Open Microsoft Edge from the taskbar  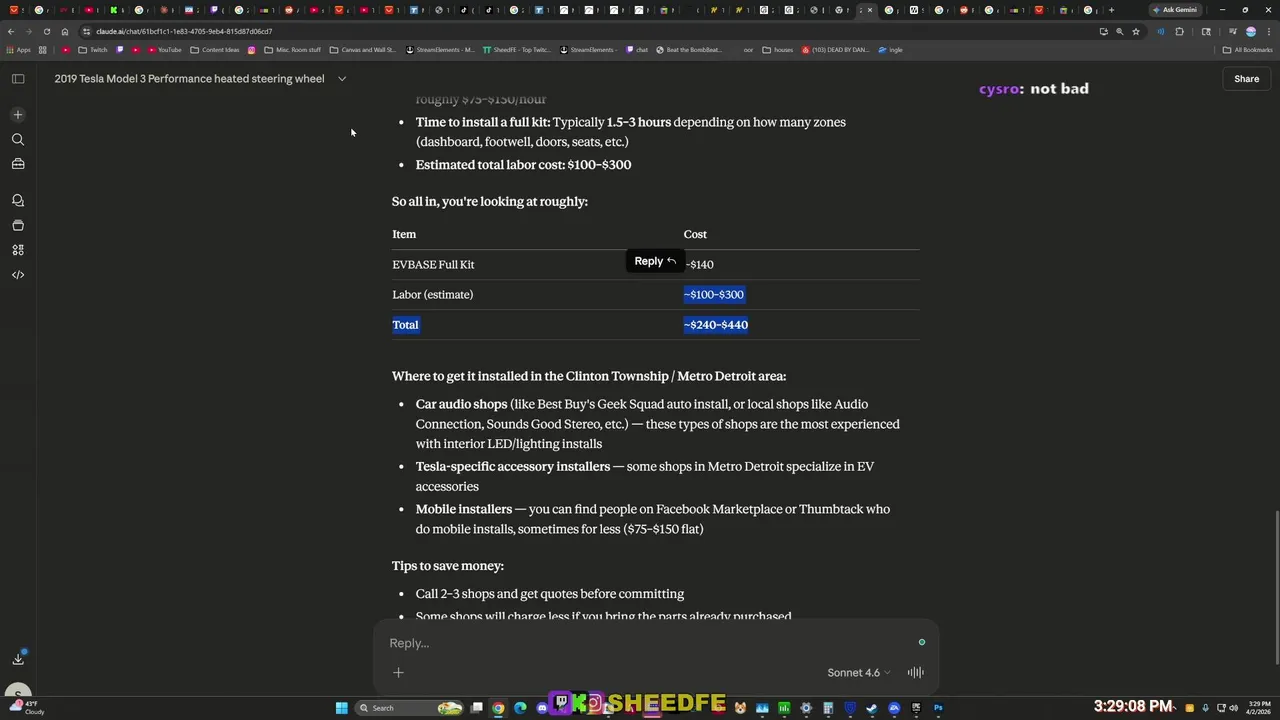pos(520,708)
